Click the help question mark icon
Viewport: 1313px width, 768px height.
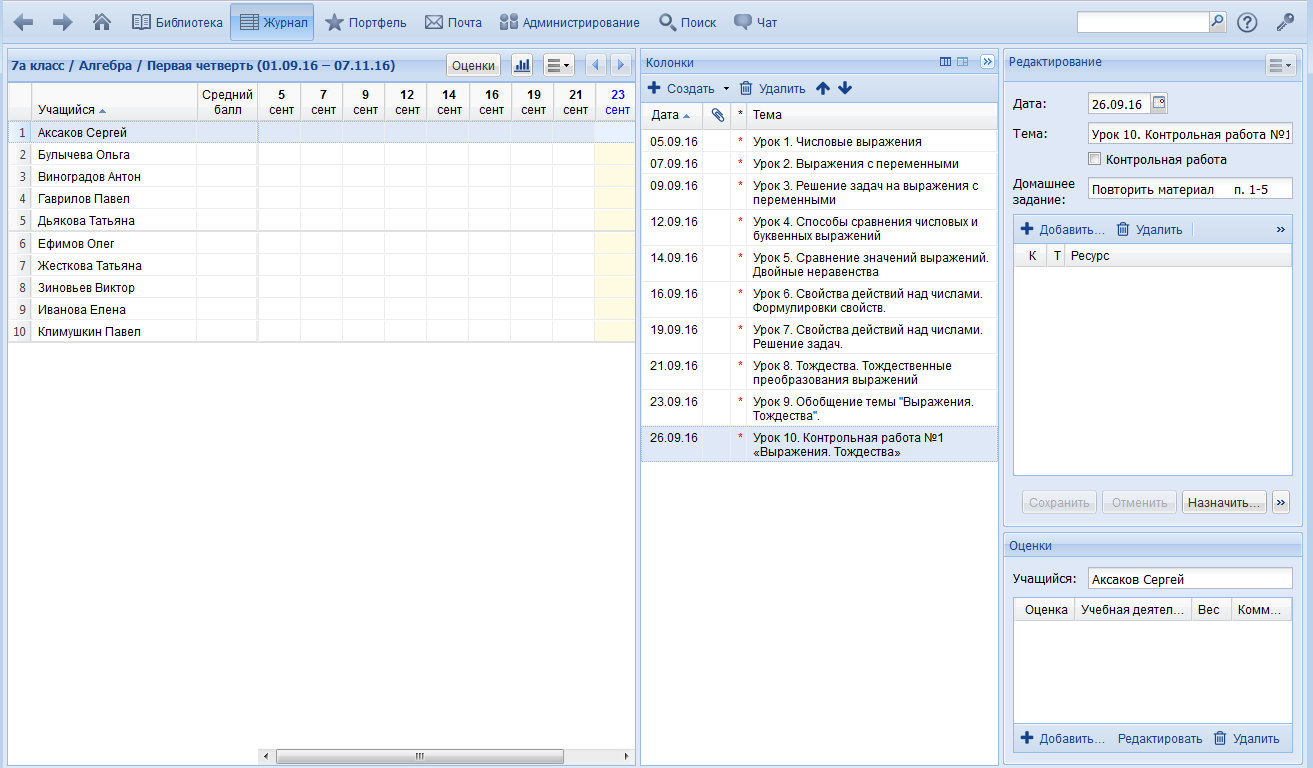tap(1247, 22)
